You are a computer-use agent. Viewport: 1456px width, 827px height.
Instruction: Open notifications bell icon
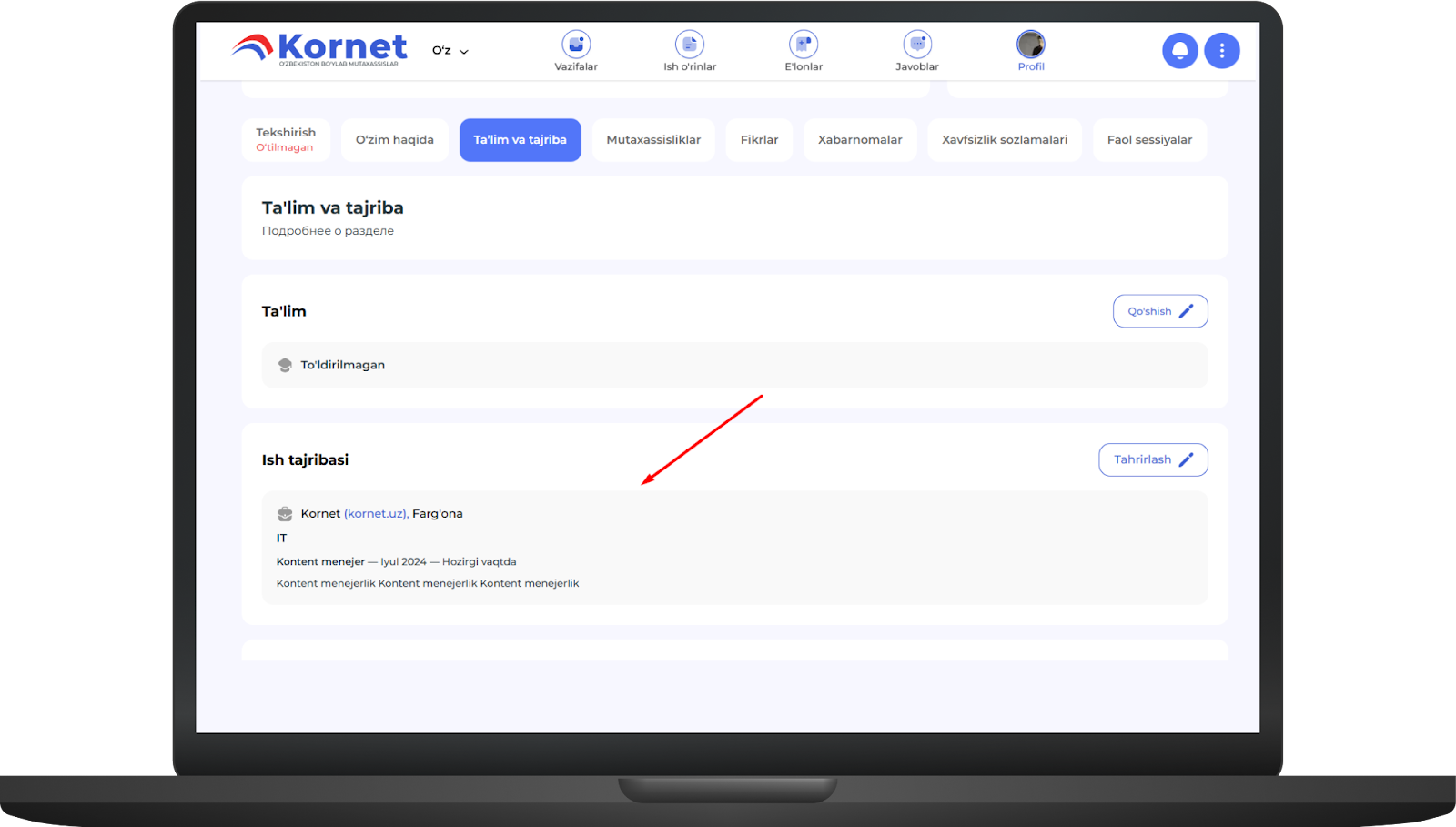coord(1179,51)
